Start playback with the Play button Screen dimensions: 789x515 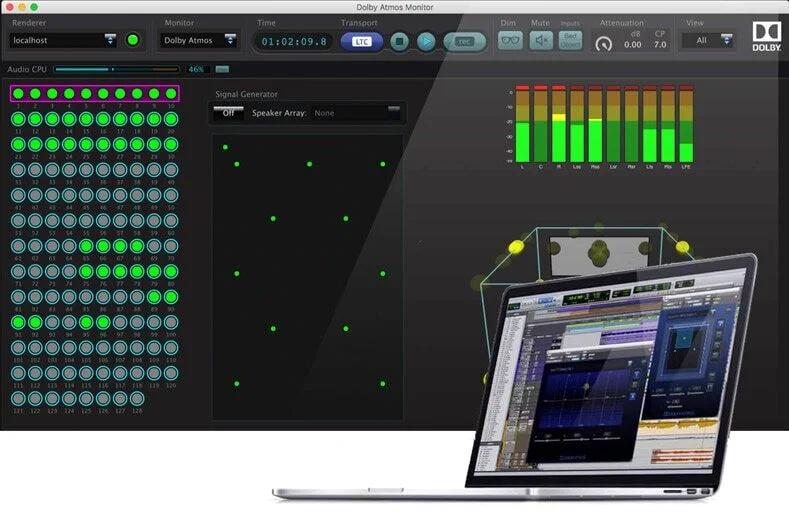point(426,41)
